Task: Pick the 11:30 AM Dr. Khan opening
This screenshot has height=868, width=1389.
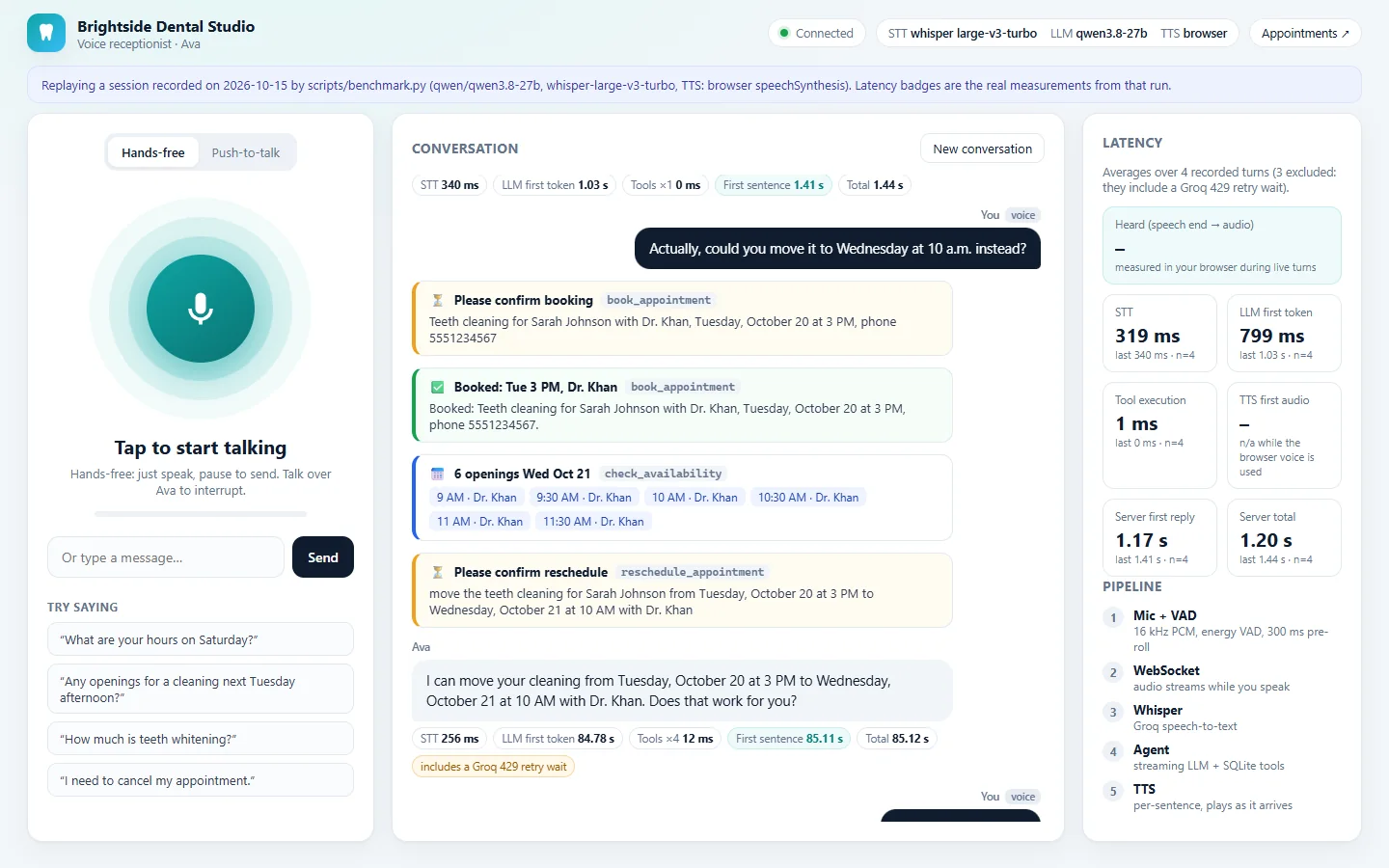Action: point(593,522)
